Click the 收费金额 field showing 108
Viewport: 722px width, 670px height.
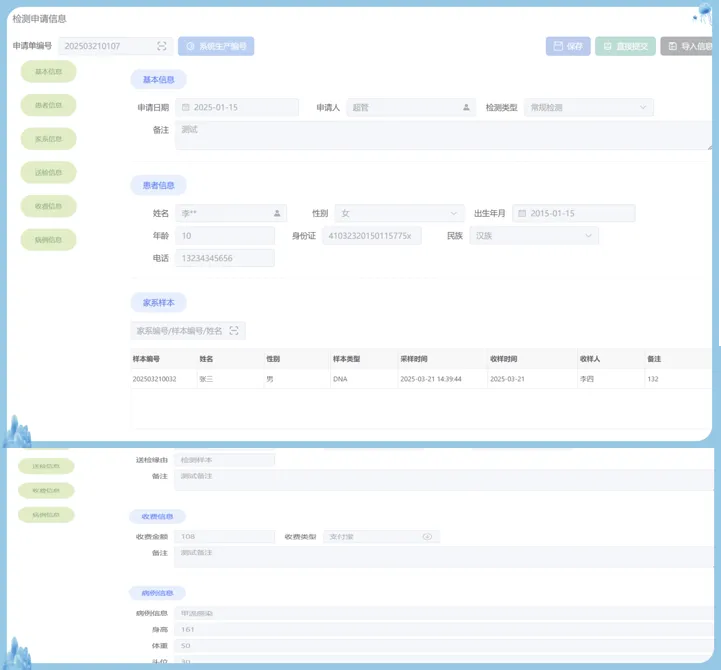click(x=225, y=536)
